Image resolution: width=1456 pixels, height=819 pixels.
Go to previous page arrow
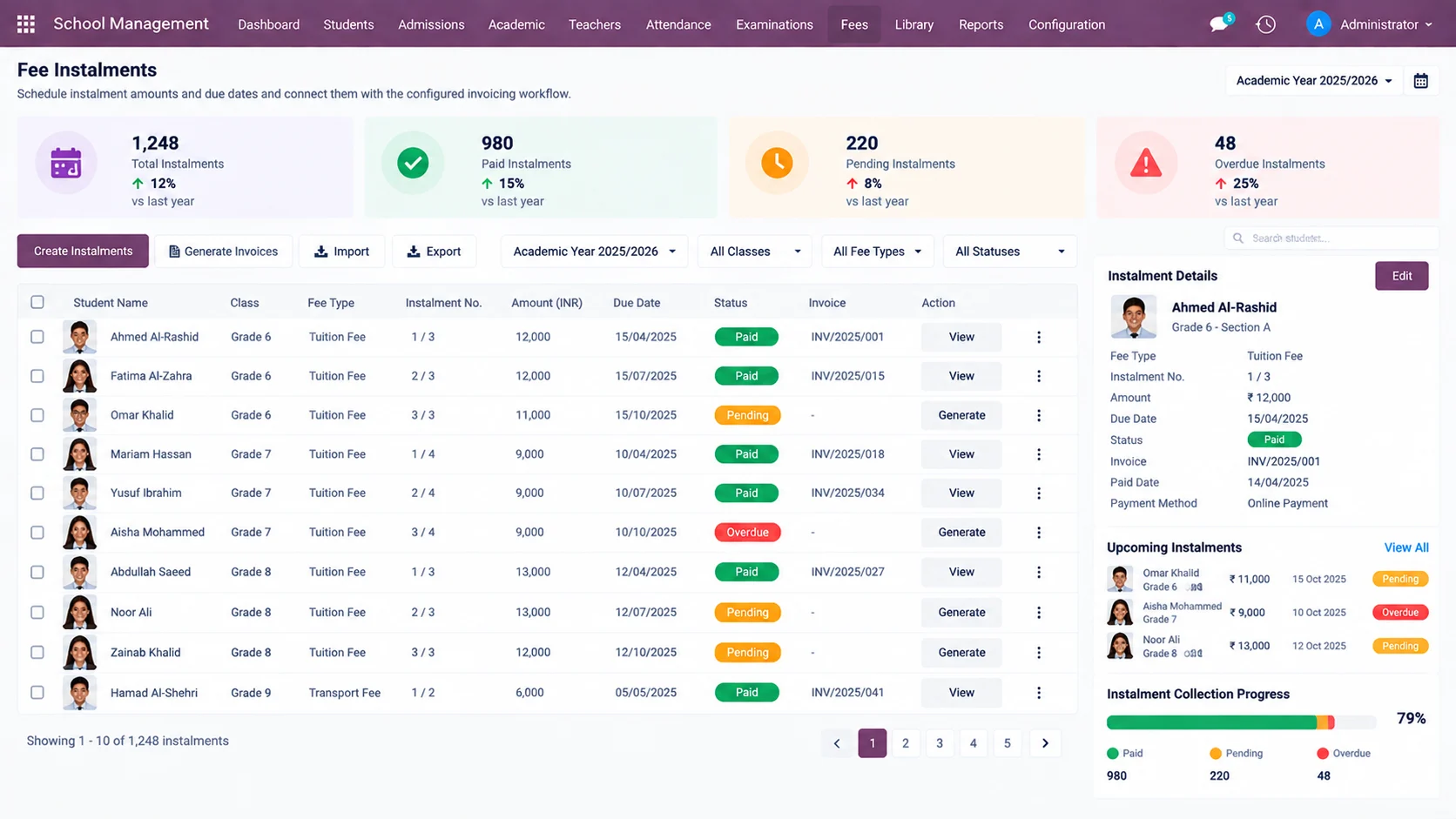pos(837,743)
